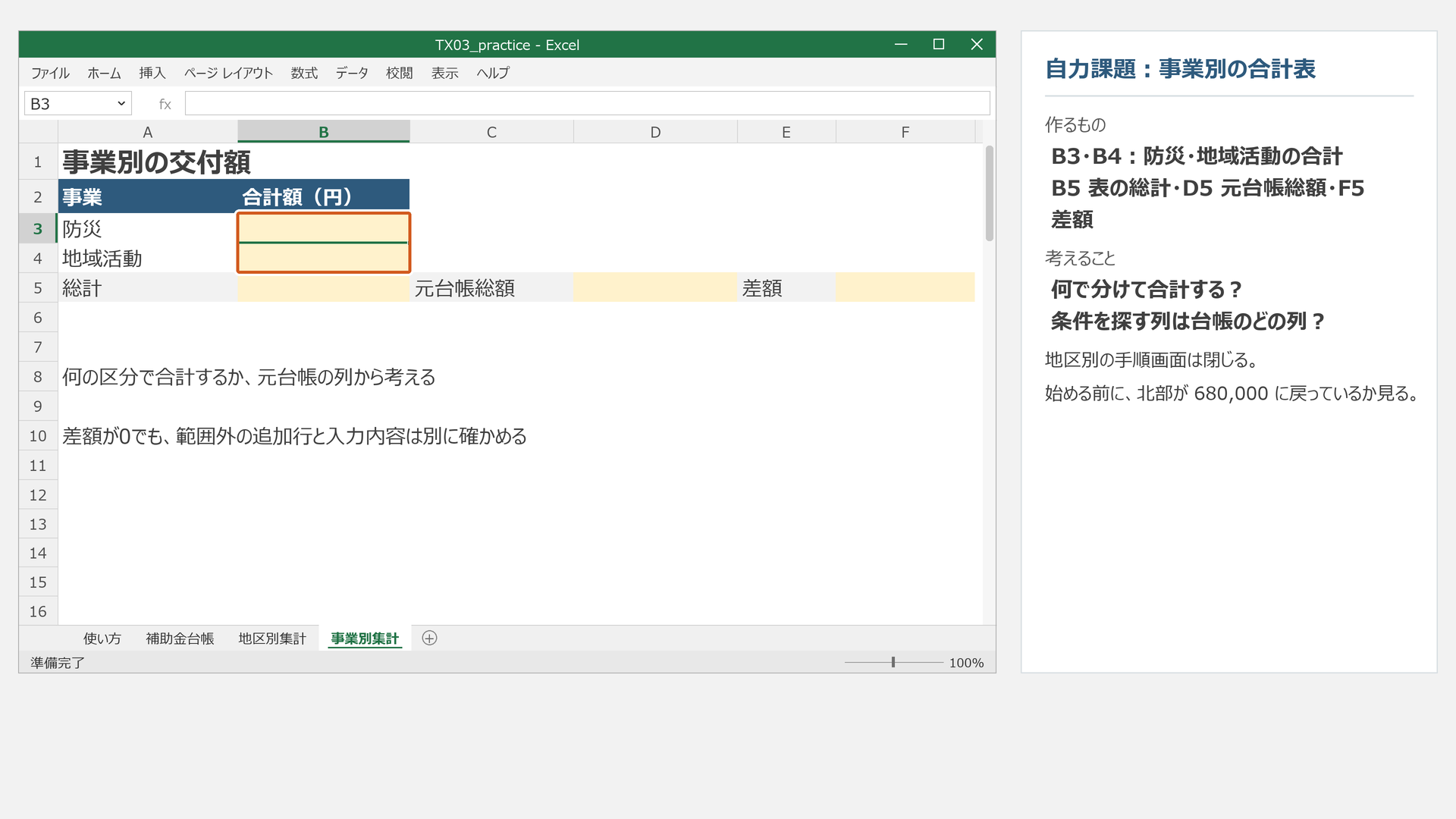Open the ファイル menu
Screen dimensions: 1456x819
pos(50,73)
